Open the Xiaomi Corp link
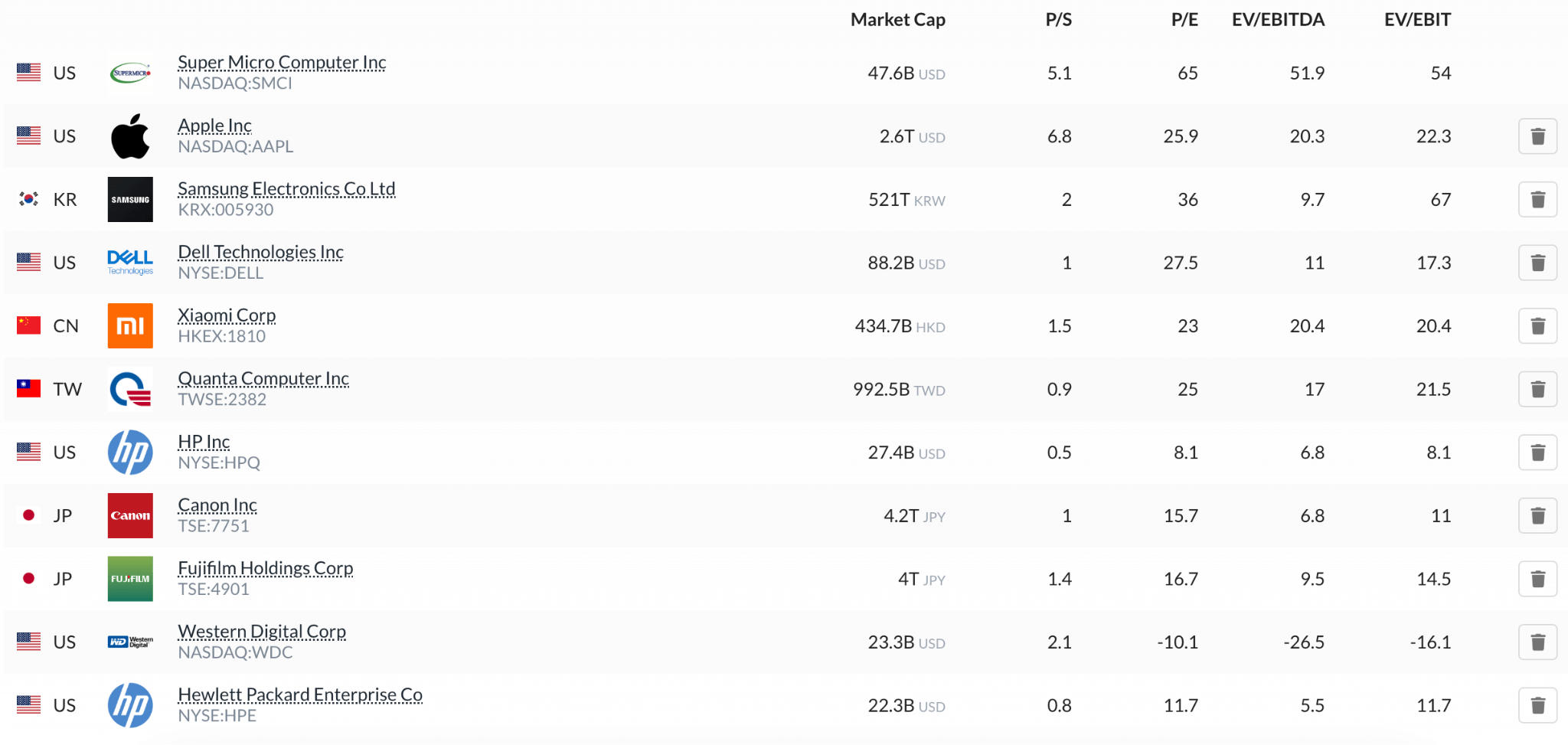This screenshot has height=745, width=1568. pyautogui.click(x=227, y=315)
